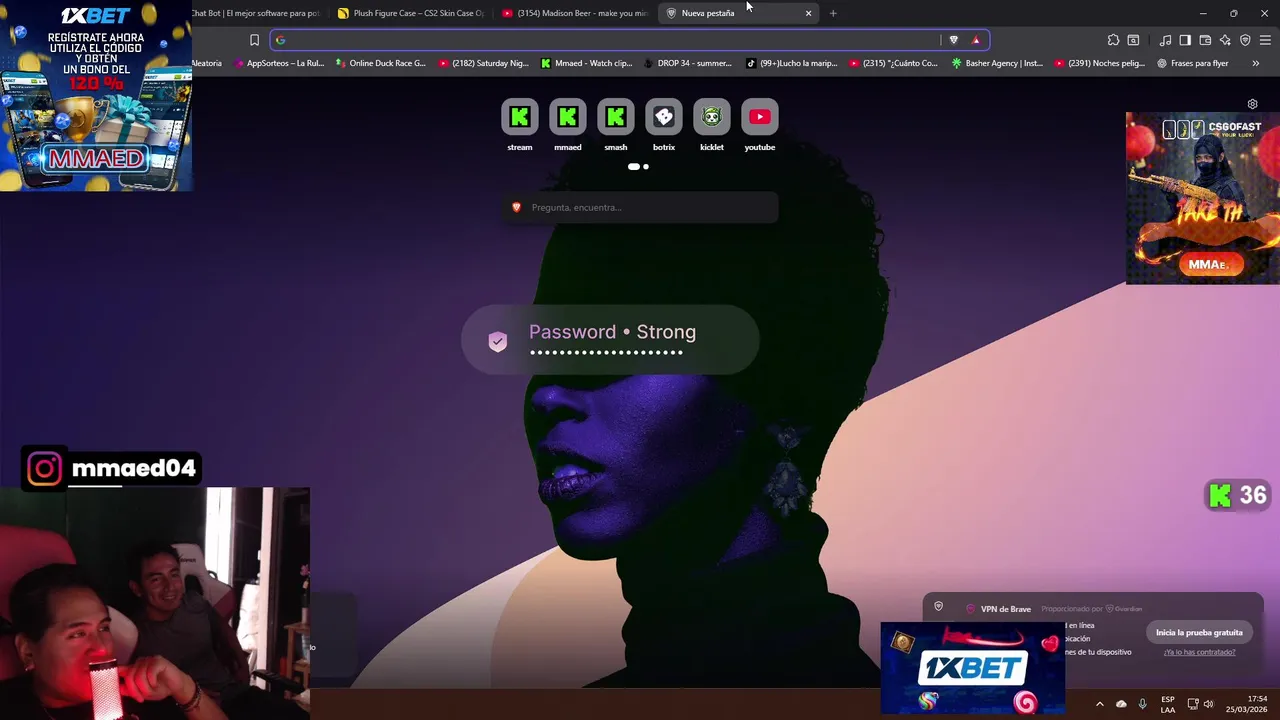1280x720 pixels.
Task: Toggle the sidebar panel icon
Action: (1185, 40)
